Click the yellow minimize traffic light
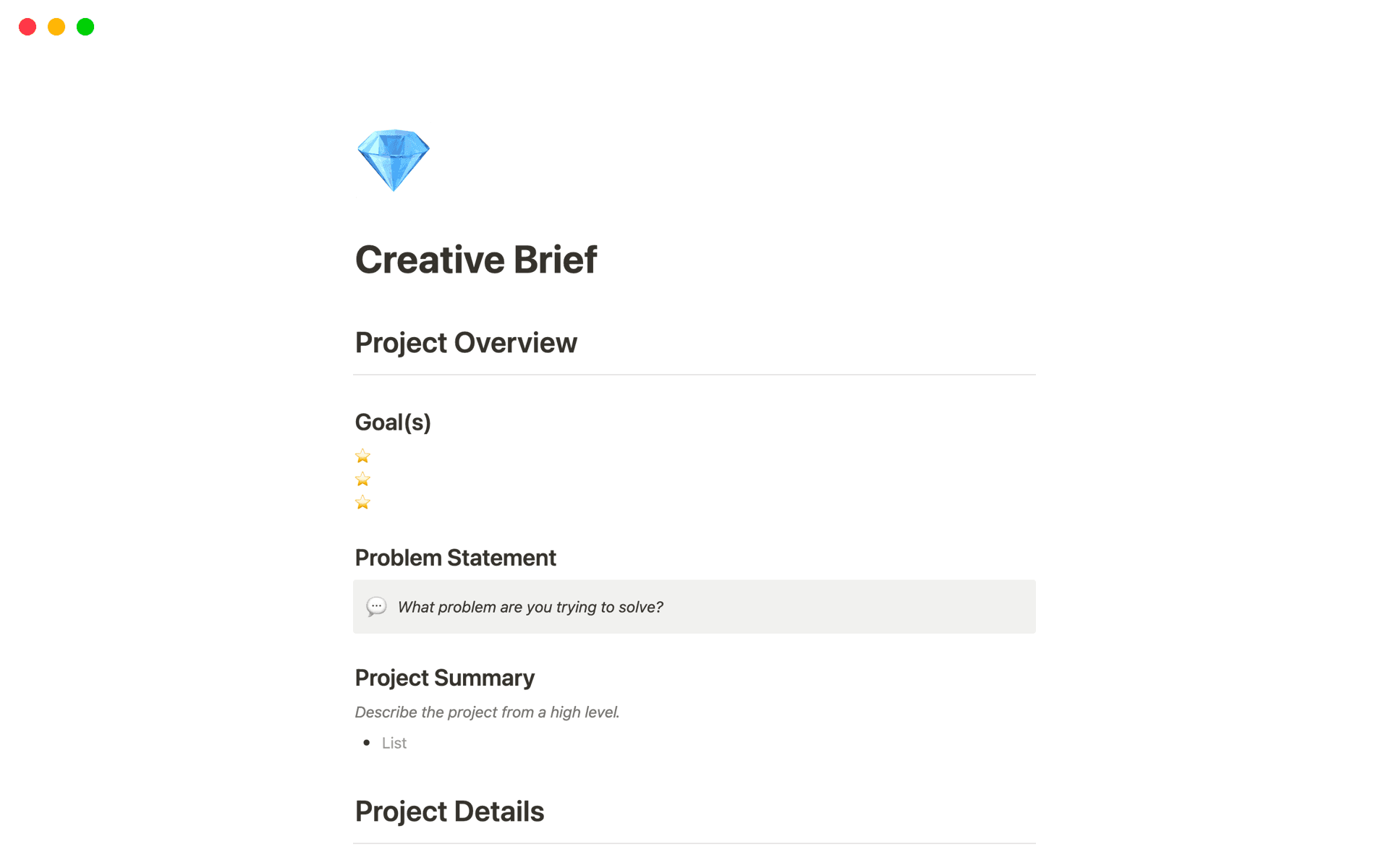 point(56,27)
